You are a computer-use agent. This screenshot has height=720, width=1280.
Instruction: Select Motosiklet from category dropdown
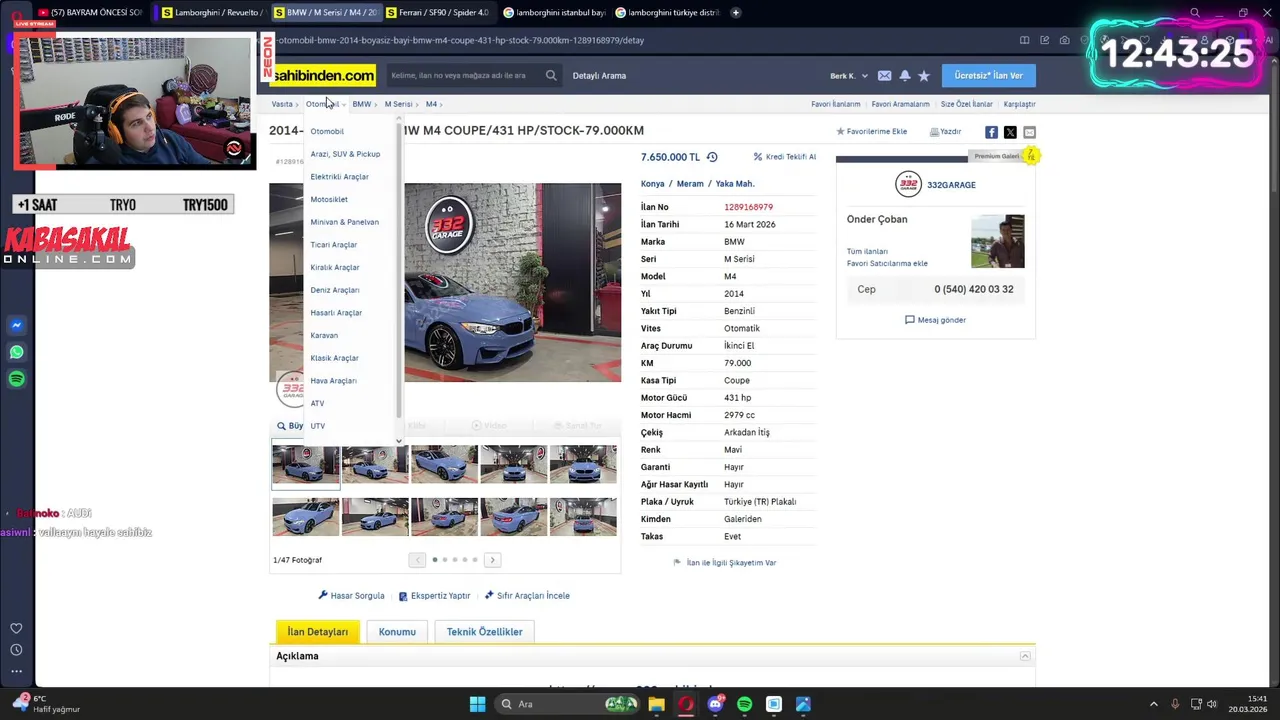(329, 199)
